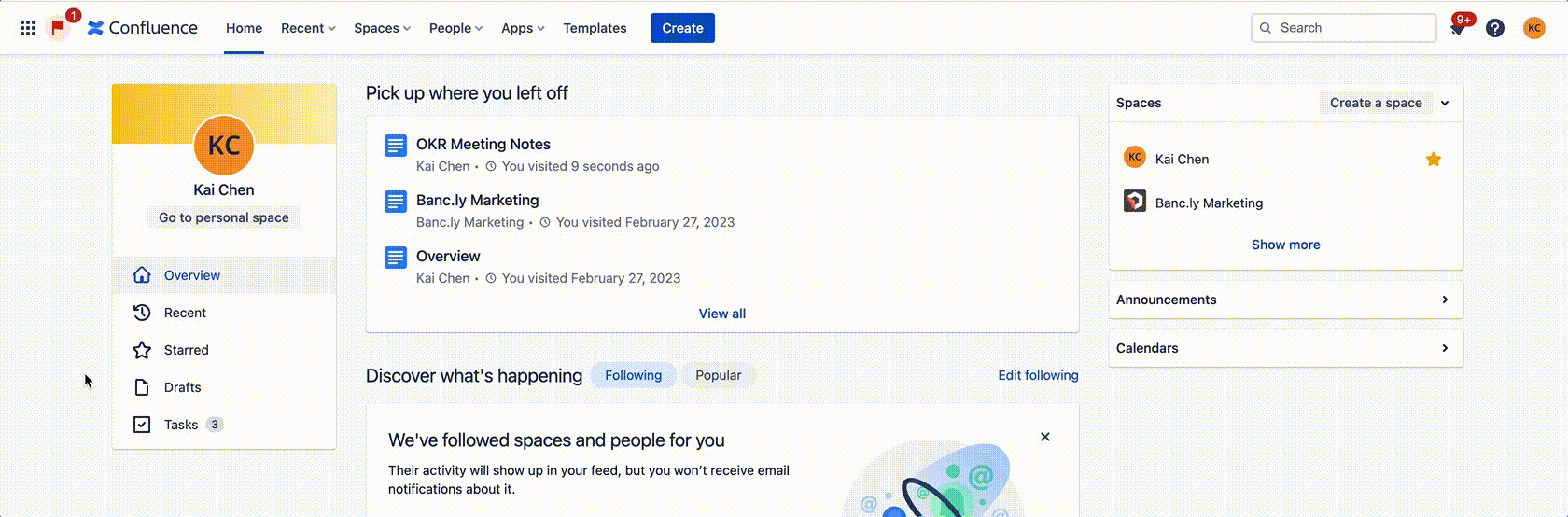Open Templates in the navbar
The image size is (1568, 517).
[x=595, y=28]
